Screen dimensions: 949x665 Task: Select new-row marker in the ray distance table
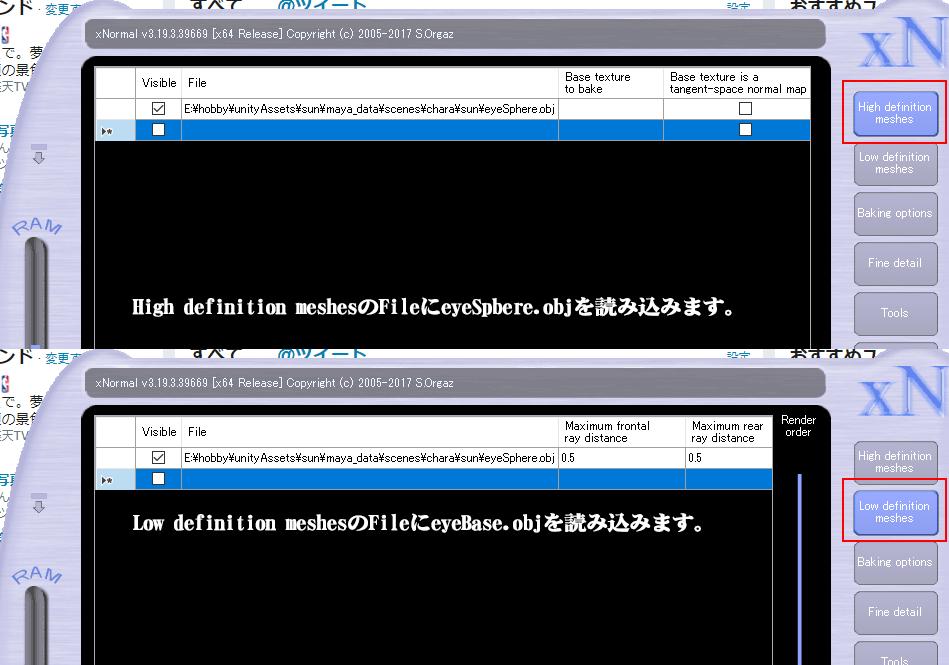point(115,479)
